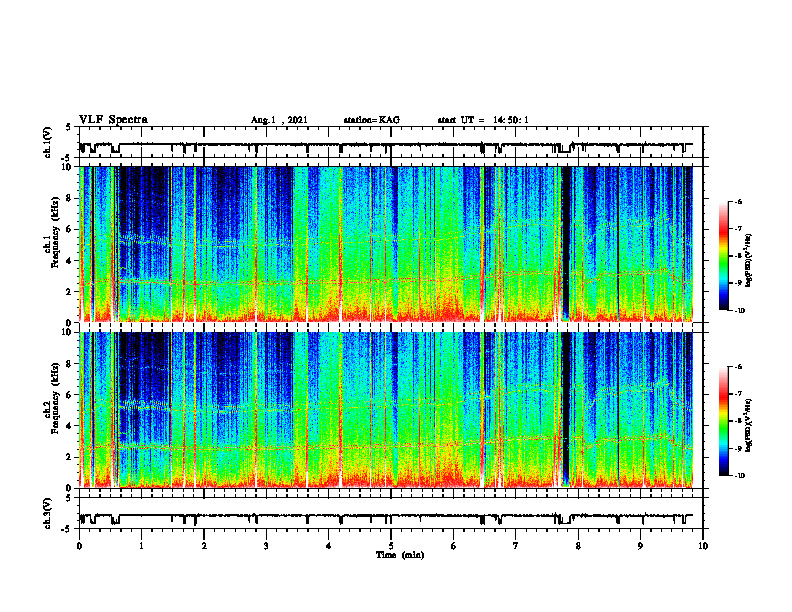Click the ch.2 colorbar 'log(PSD)' label
The height and width of the screenshot is (612, 792).
tap(750, 425)
